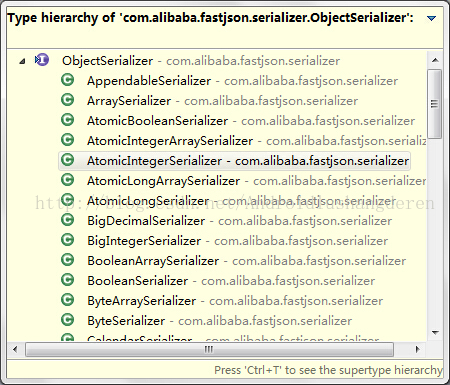The height and width of the screenshot is (385, 450).
Task: Collapse the ObjectSerializer tree node
Action: pyautogui.click(x=22, y=61)
